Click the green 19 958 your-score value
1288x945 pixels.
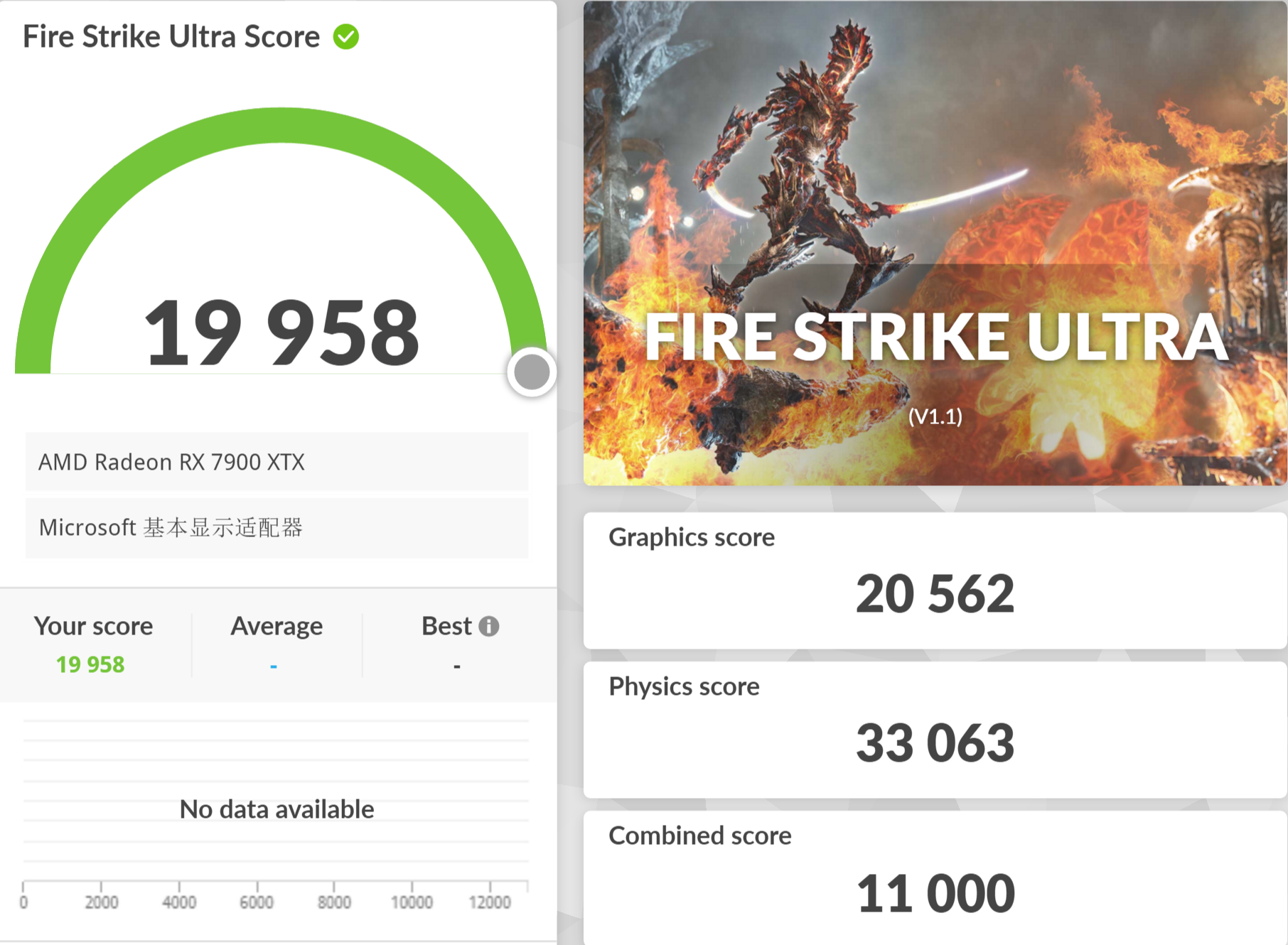point(90,664)
